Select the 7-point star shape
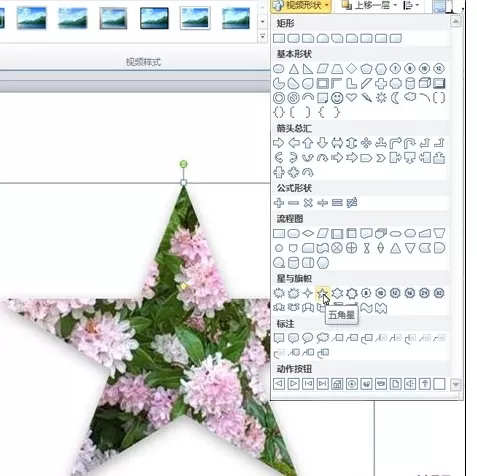The width and height of the screenshot is (477, 476). [x=351, y=293]
